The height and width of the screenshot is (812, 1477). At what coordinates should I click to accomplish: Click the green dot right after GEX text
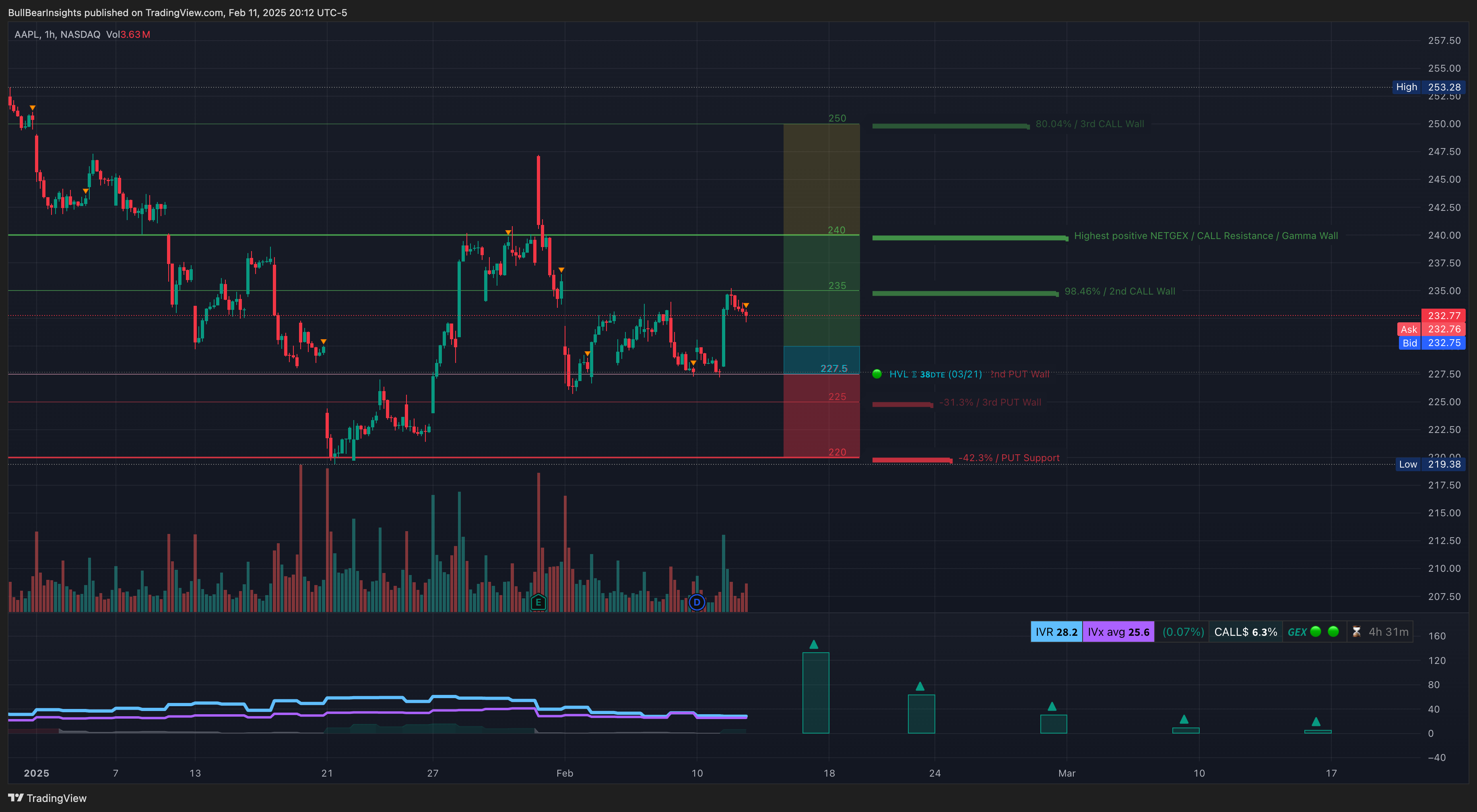(1316, 631)
